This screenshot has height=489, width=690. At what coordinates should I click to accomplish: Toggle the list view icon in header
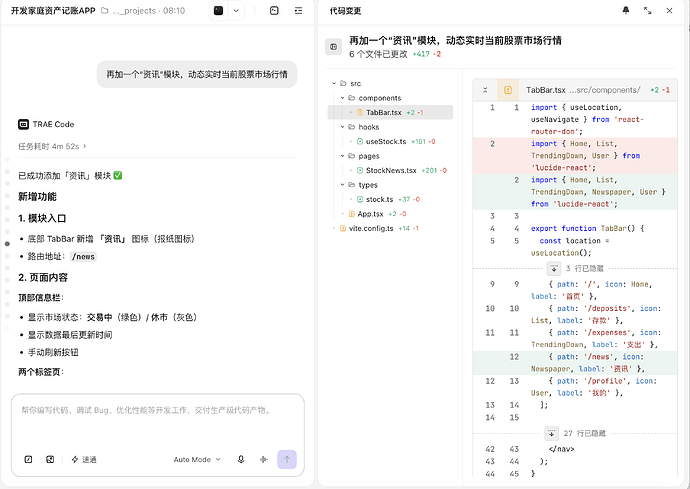click(298, 11)
